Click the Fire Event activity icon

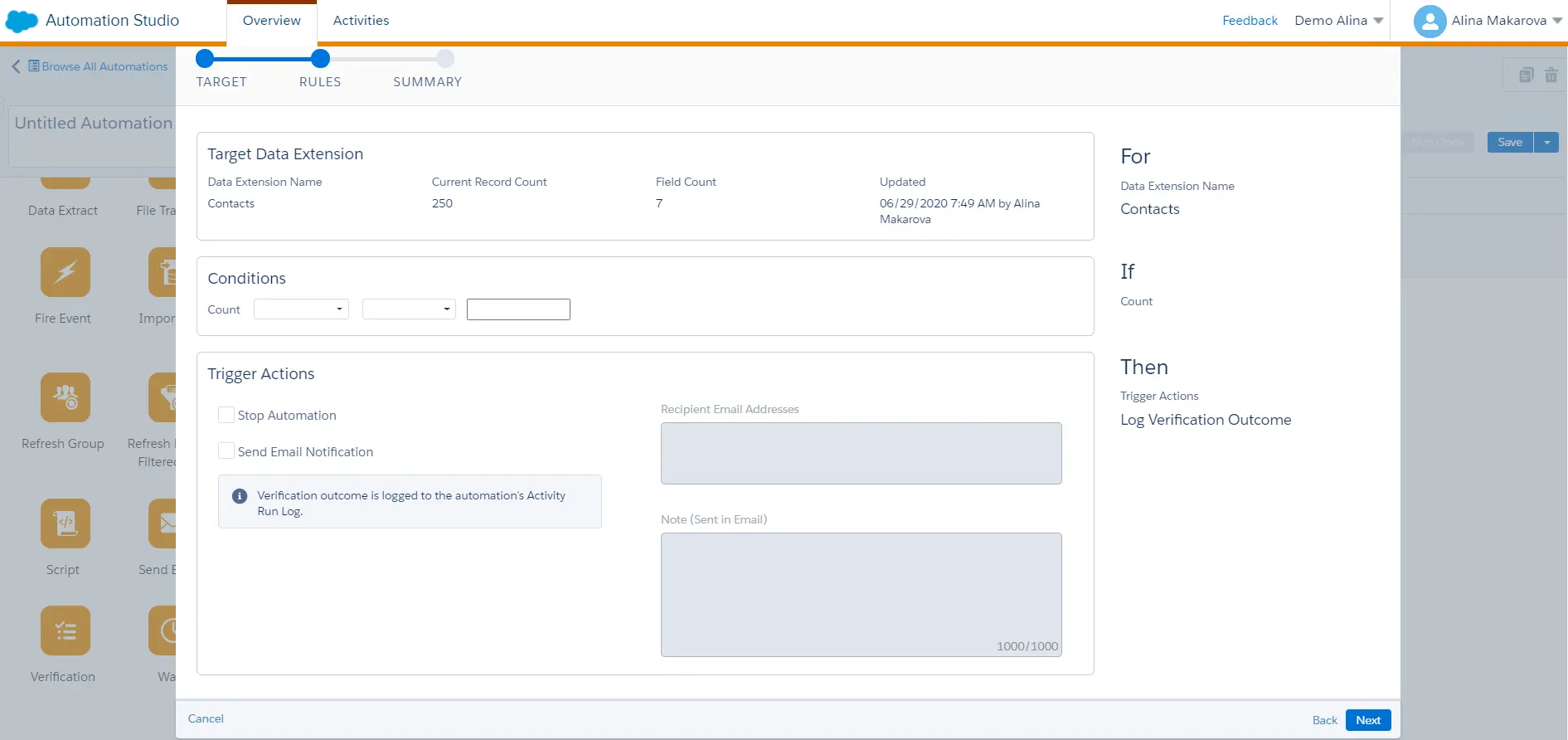(65, 272)
